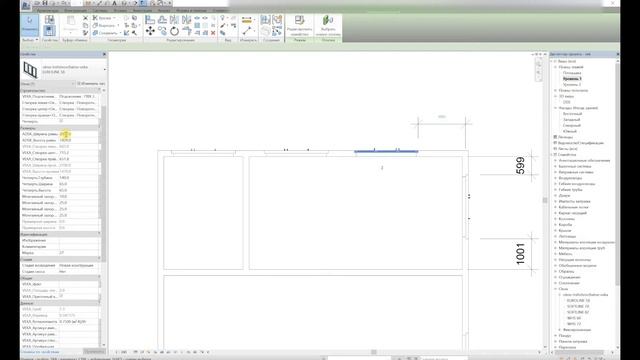Collapse Планы этажей node in Project Browser
The width and height of the screenshot is (640, 360).
pyautogui.click(x=555, y=67)
